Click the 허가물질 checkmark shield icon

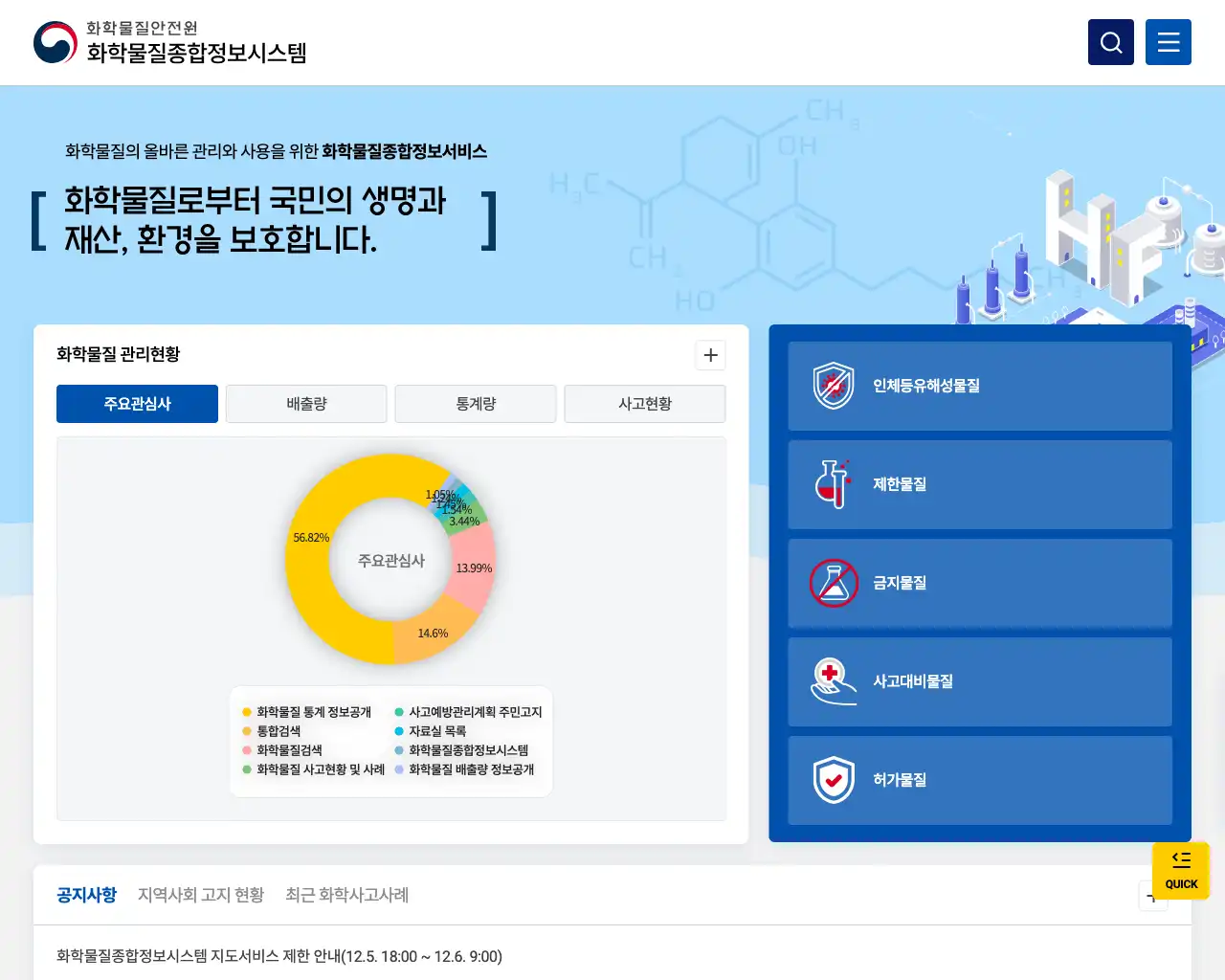coord(832,780)
